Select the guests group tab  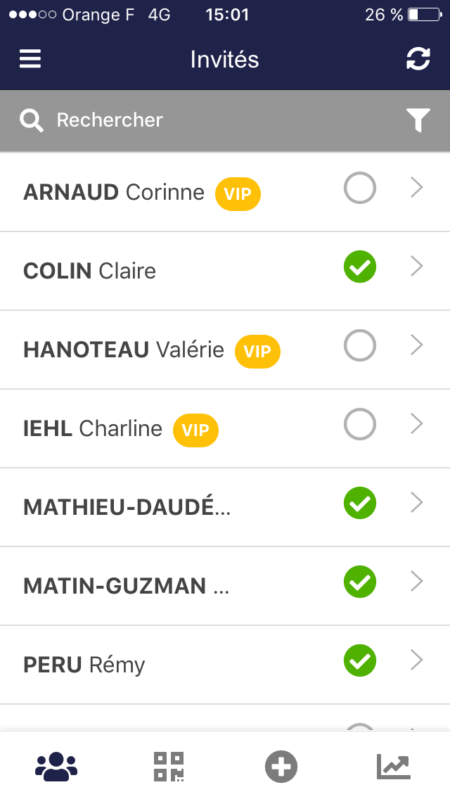(x=56, y=766)
